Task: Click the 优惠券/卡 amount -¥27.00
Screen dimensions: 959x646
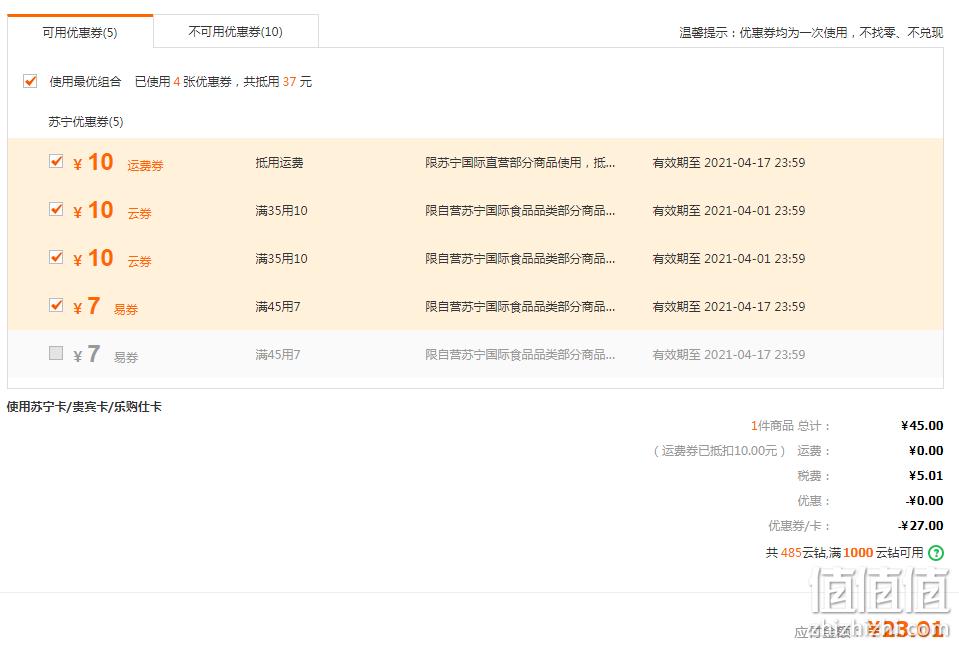Action: pos(920,525)
